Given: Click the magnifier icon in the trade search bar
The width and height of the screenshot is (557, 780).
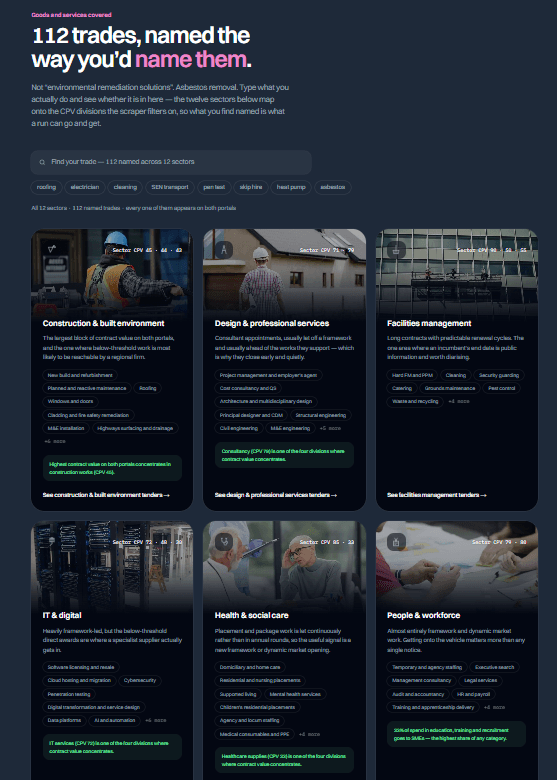Looking at the screenshot, I should pyautogui.click(x=42, y=162).
